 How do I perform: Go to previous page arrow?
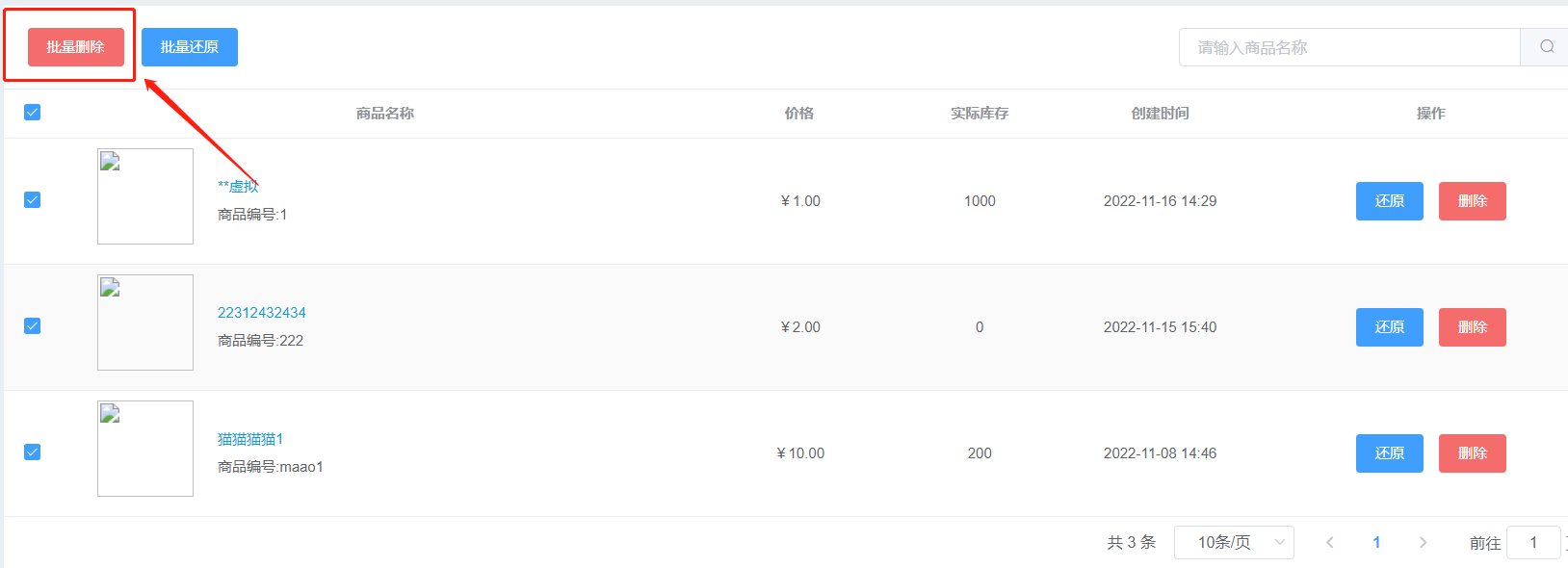pyautogui.click(x=1329, y=543)
